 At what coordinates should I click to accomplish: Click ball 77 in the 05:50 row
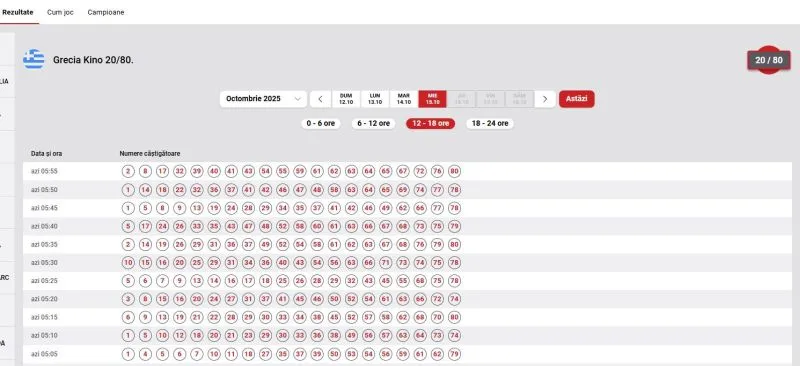[x=437, y=190]
